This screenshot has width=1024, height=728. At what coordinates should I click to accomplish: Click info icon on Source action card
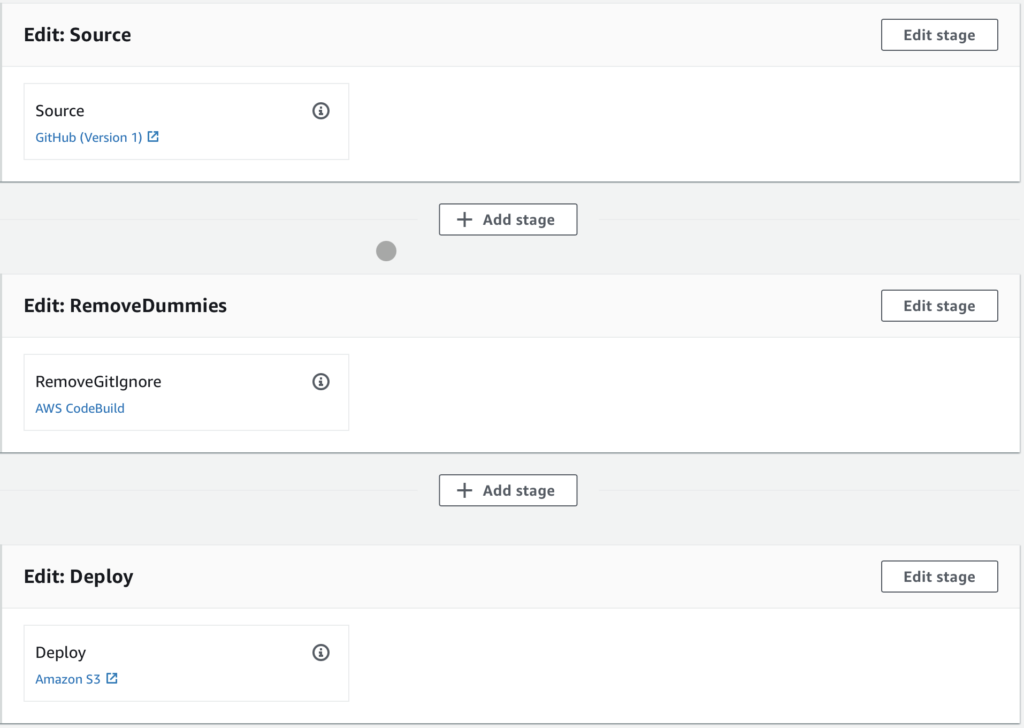tap(321, 111)
